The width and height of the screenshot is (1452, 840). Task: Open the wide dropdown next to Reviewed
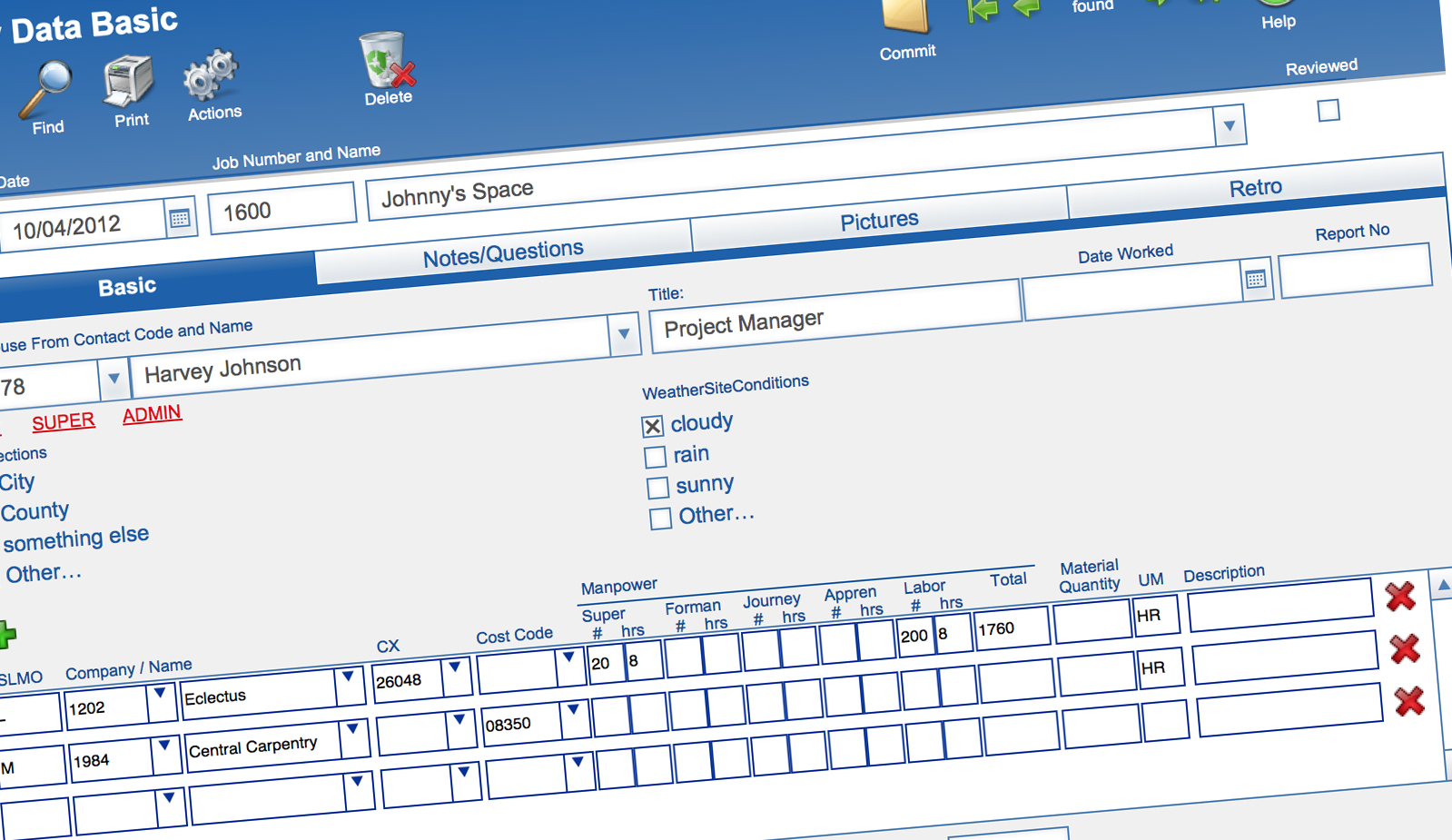tap(1230, 126)
